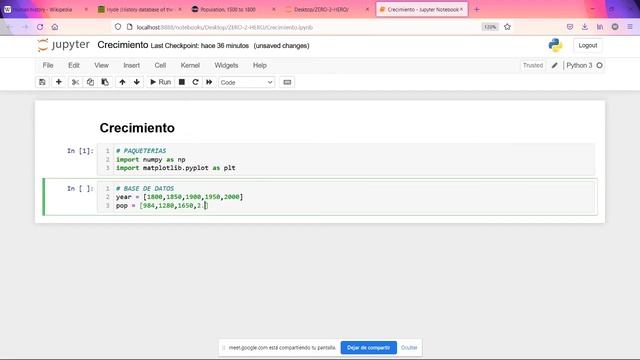Click the Trusted notebook indicator

(x=533, y=65)
